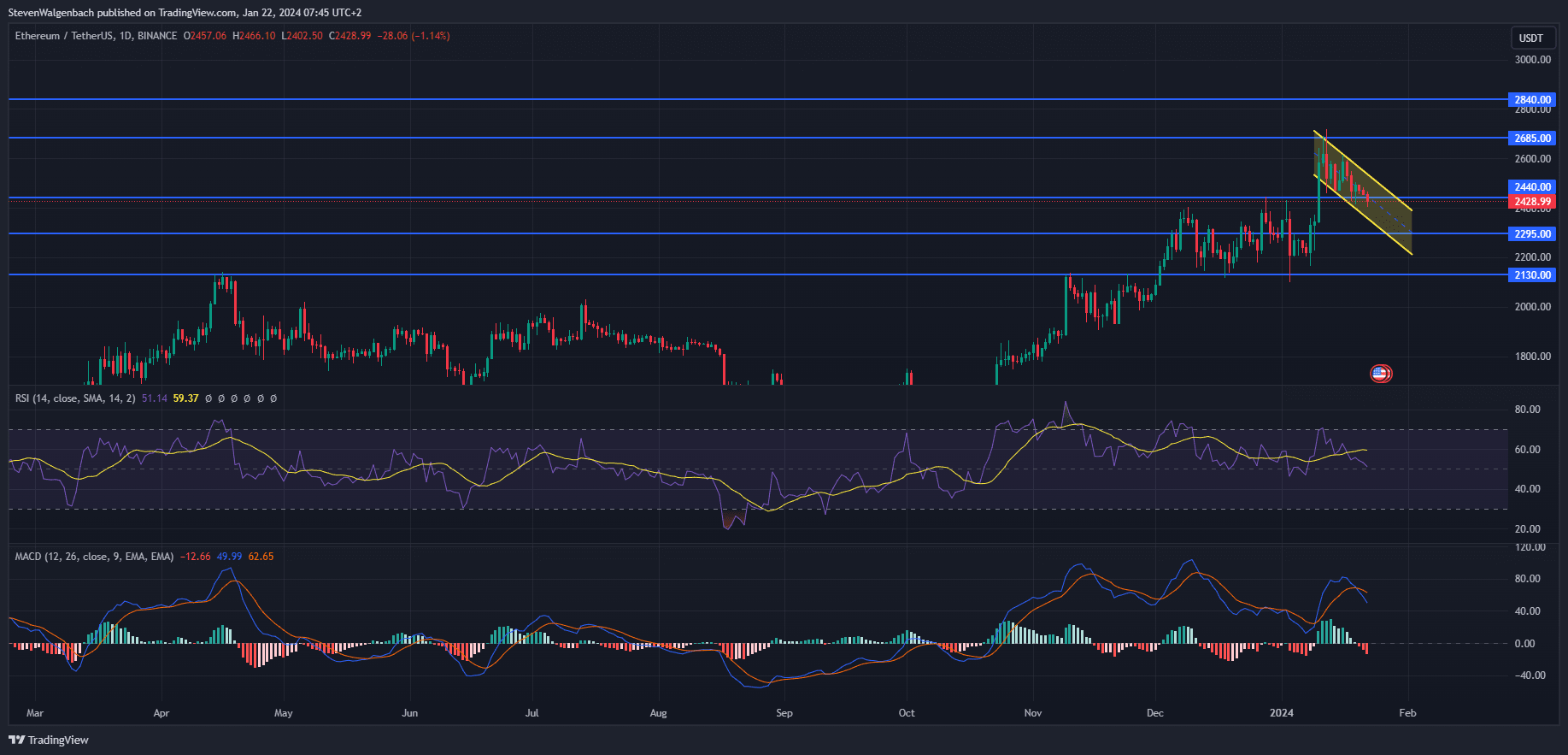
Task: Click the Dec label on the time axis
Action: [x=1155, y=713]
